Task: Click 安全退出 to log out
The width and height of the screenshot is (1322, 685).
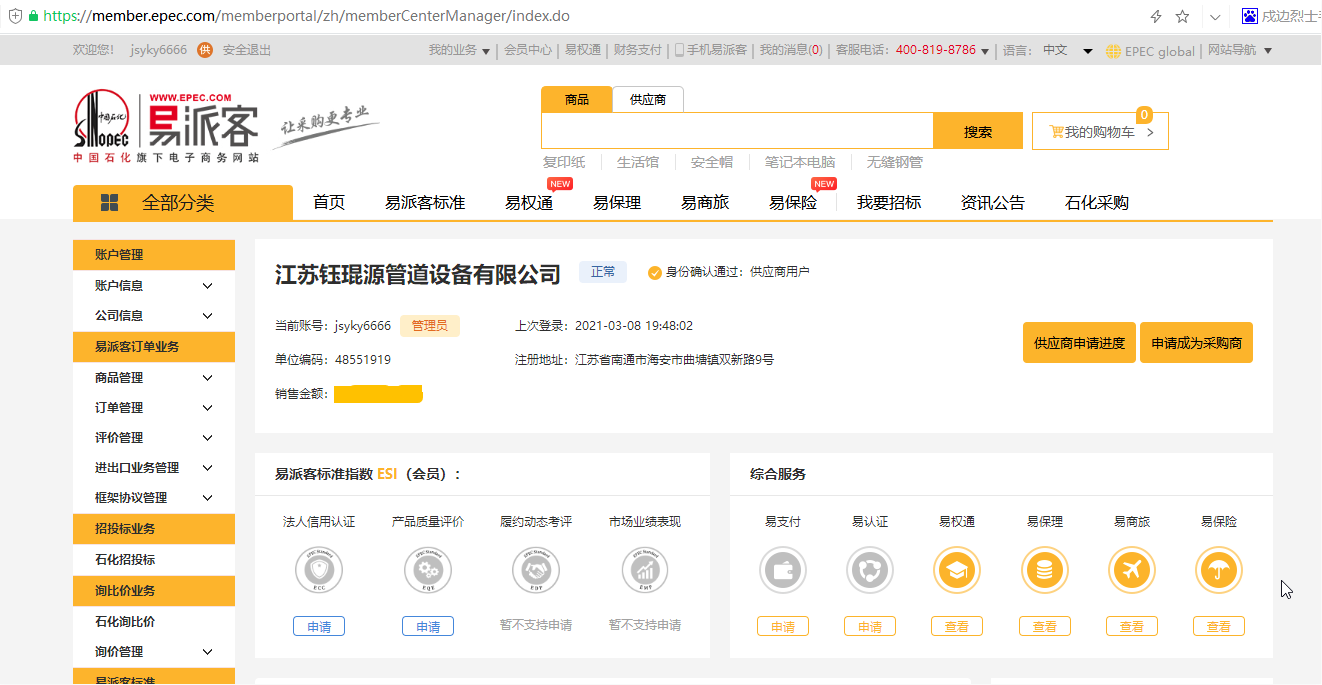Action: click(x=248, y=49)
